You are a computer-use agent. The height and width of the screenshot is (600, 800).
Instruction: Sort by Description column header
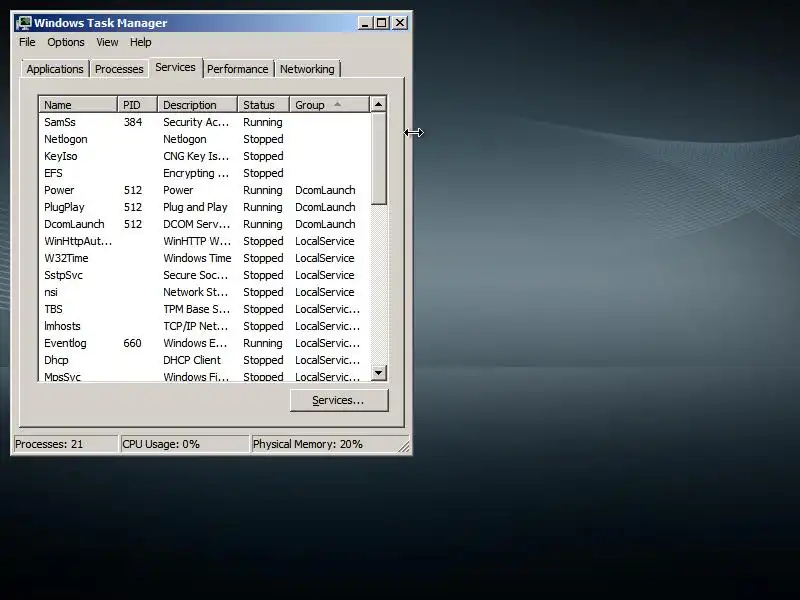pos(197,105)
